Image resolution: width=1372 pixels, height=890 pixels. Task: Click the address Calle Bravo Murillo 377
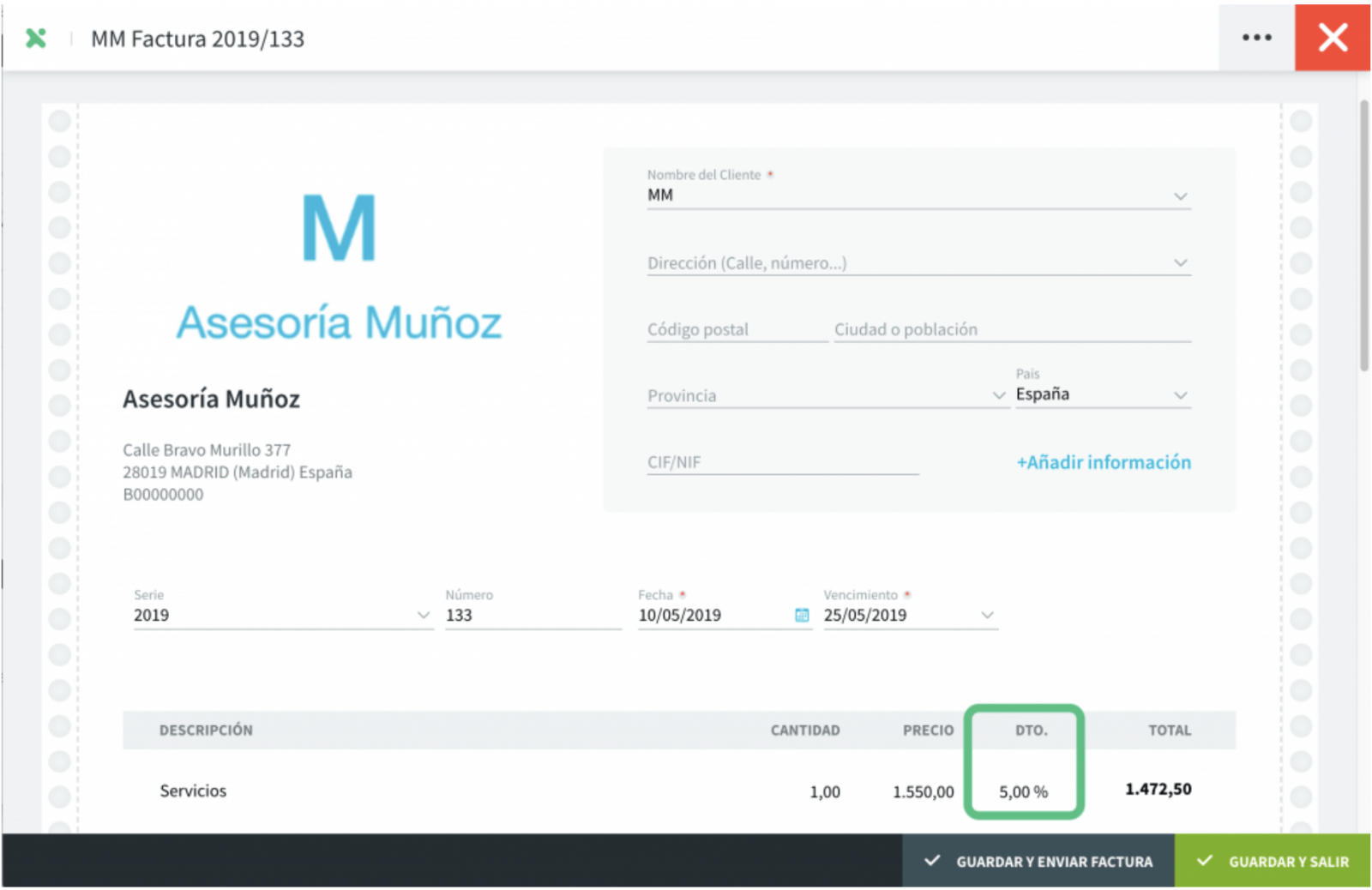[207, 449]
